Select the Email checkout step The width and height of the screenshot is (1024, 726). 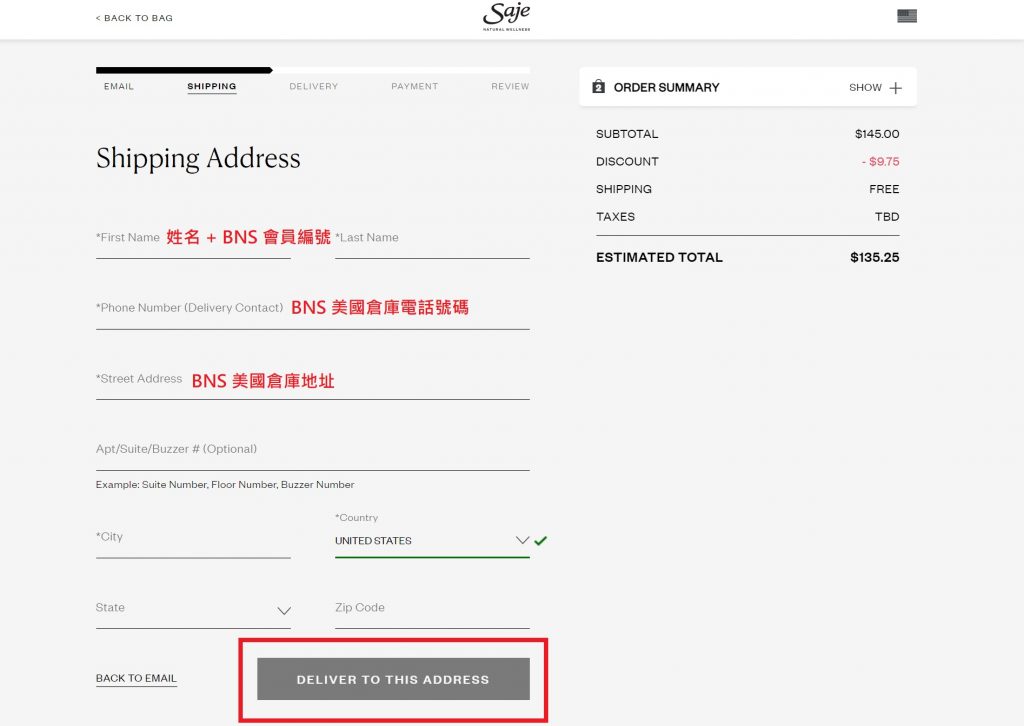(x=119, y=87)
